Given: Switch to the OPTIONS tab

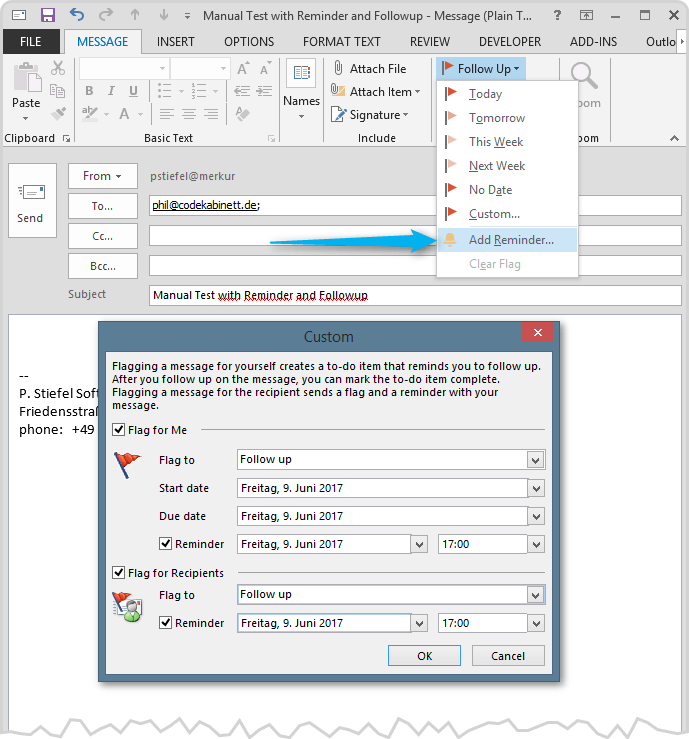Looking at the screenshot, I should coord(249,41).
